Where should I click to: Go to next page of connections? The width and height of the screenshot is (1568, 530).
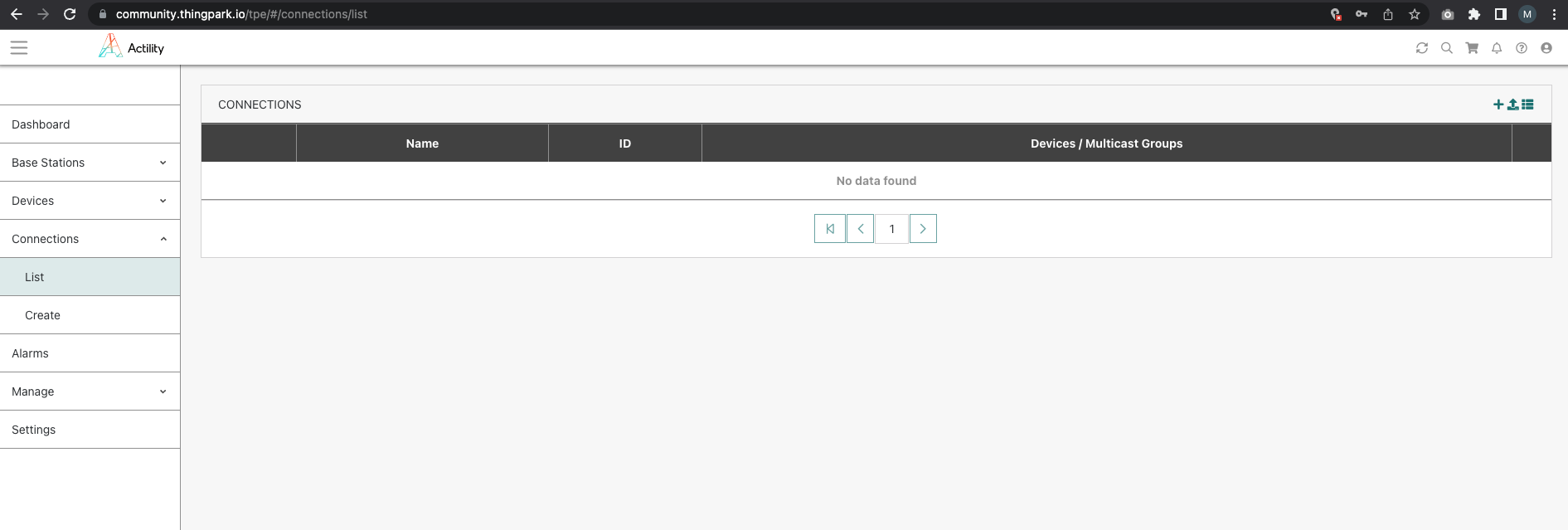pyautogui.click(x=923, y=229)
